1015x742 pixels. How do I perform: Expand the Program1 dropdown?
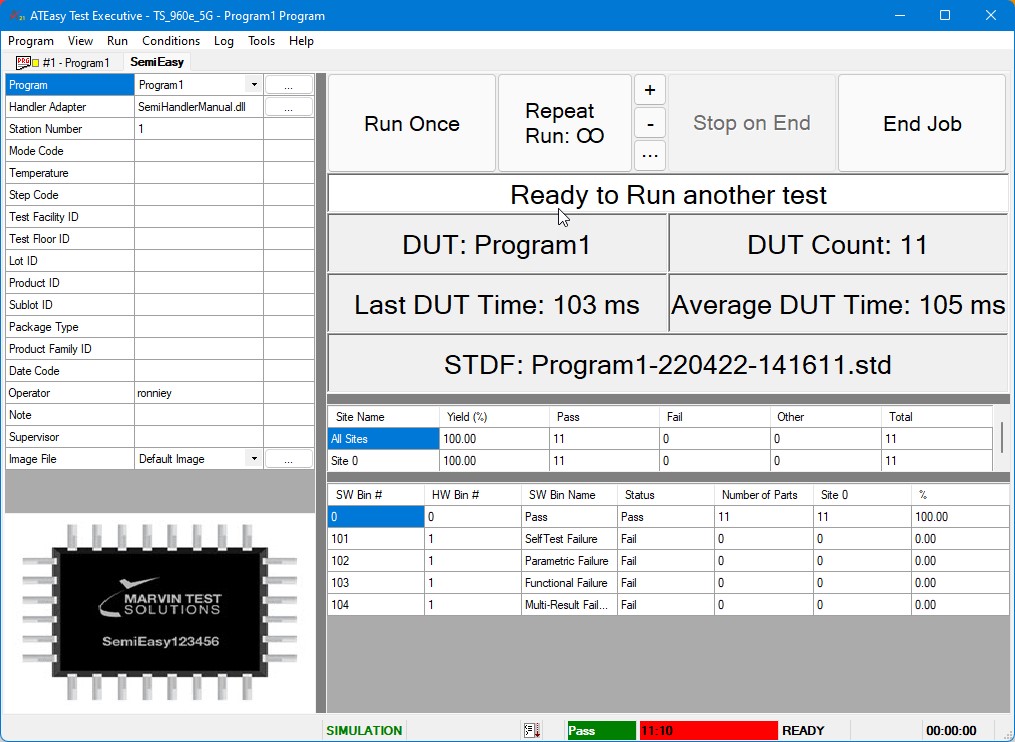click(x=254, y=85)
